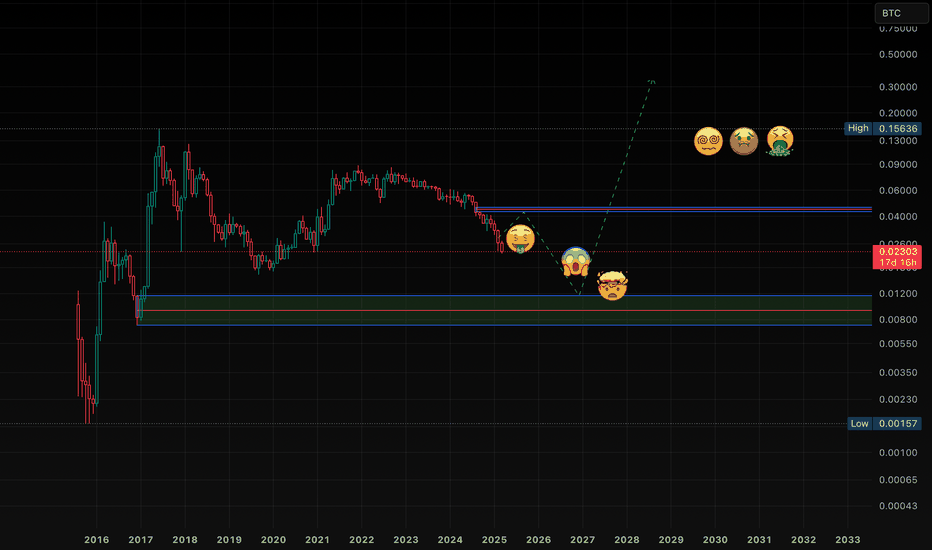The width and height of the screenshot is (932, 550).
Task: Click the 0.09000 price axis label
Action: (898, 165)
